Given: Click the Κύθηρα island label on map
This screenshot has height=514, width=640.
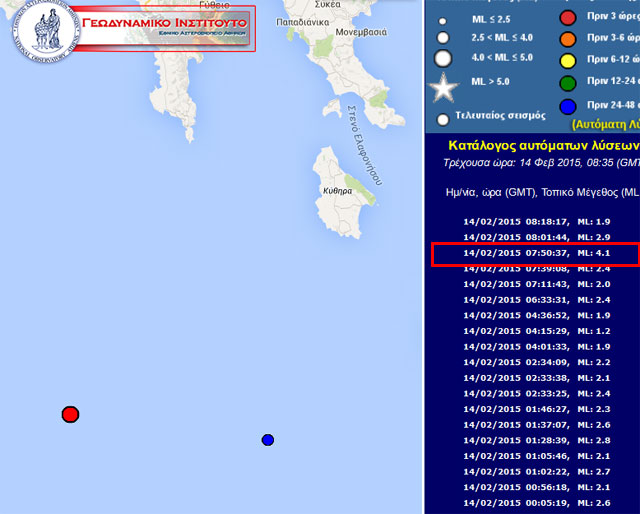Looking at the screenshot, I should [x=338, y=190].
